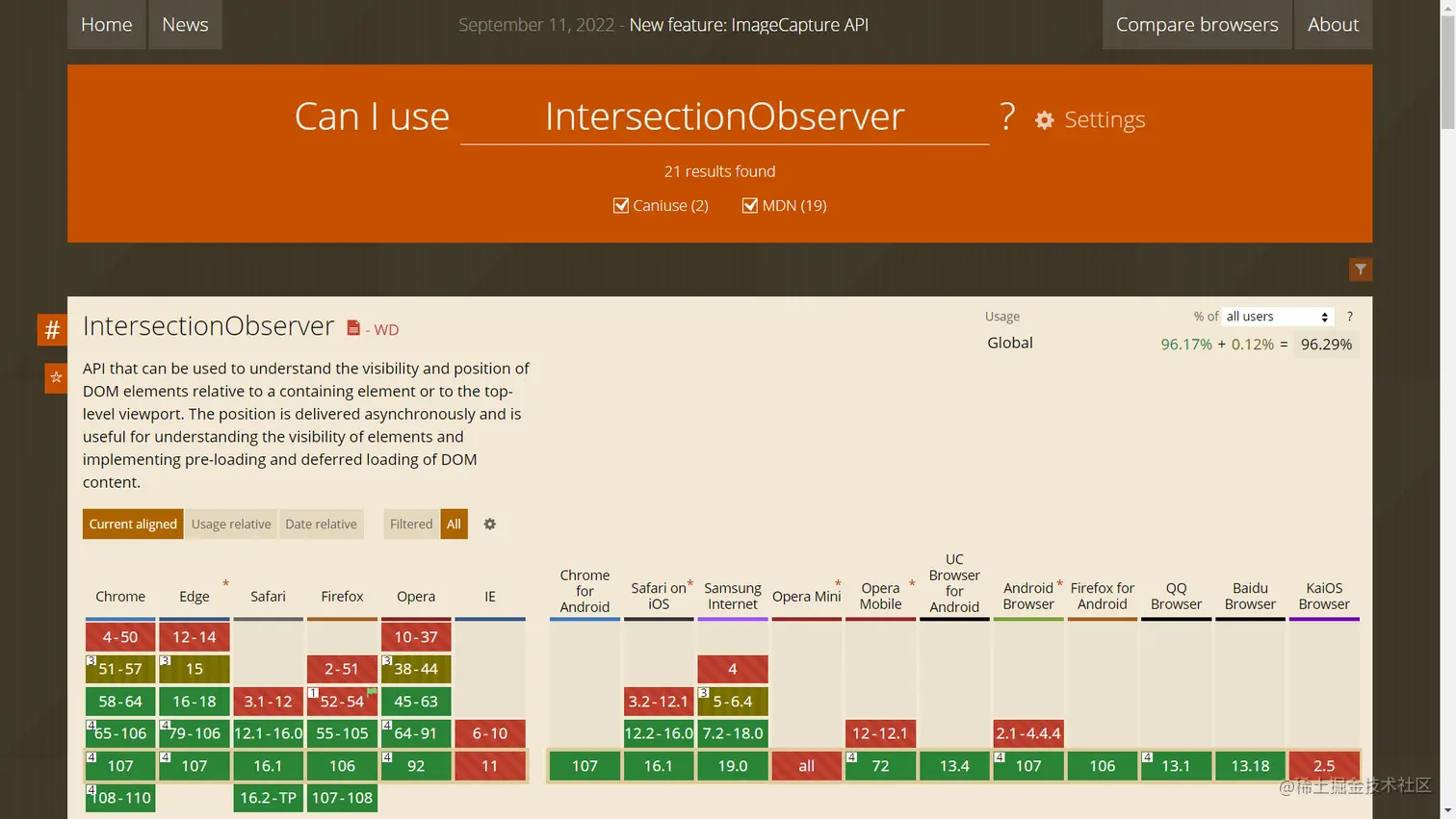
Task: Star the IntersectionObserver feature
Action: click(56, 377)
